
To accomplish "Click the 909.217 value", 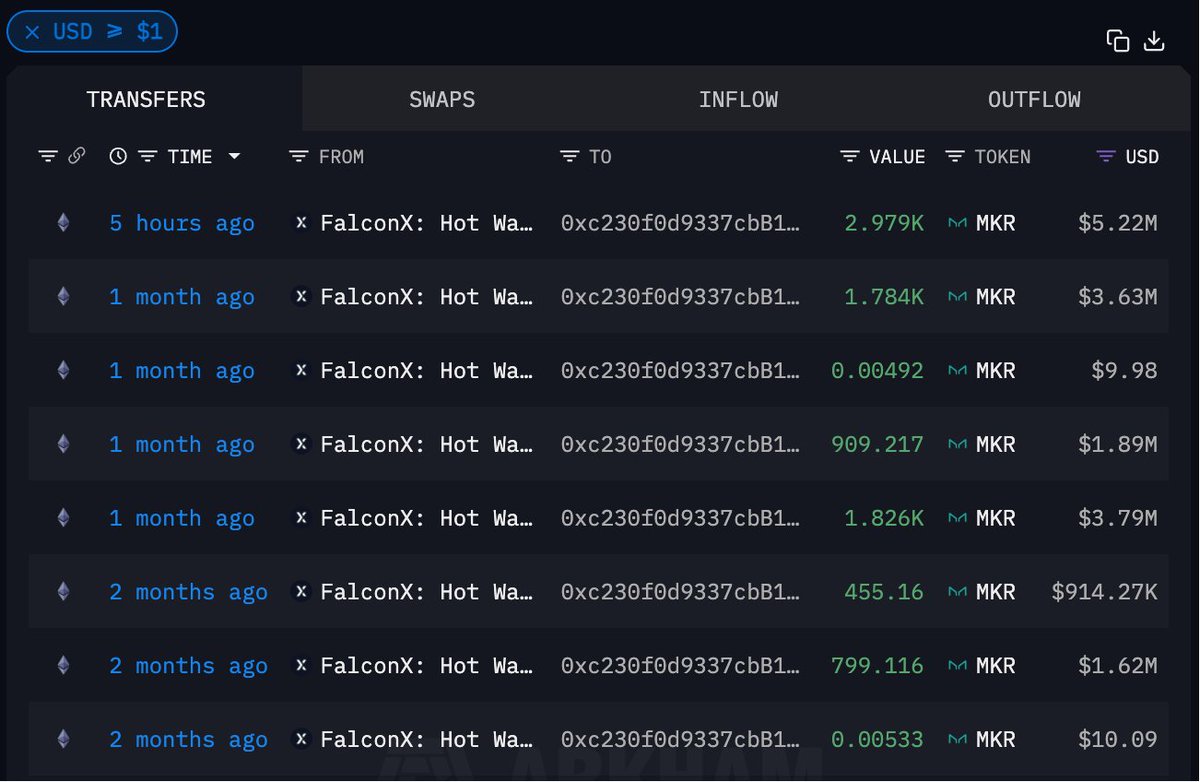I will 877,444.
